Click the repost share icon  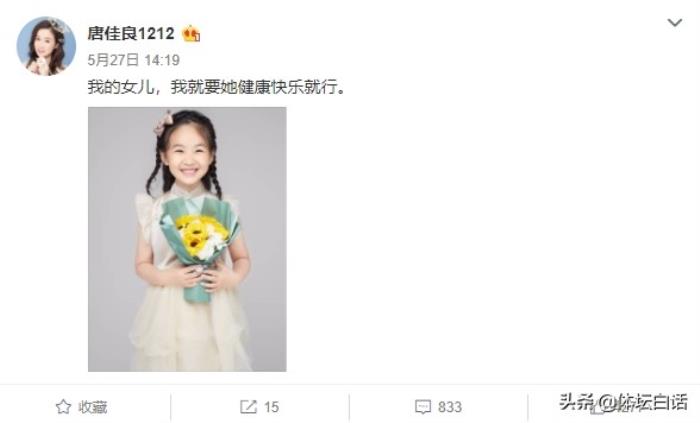248,406
